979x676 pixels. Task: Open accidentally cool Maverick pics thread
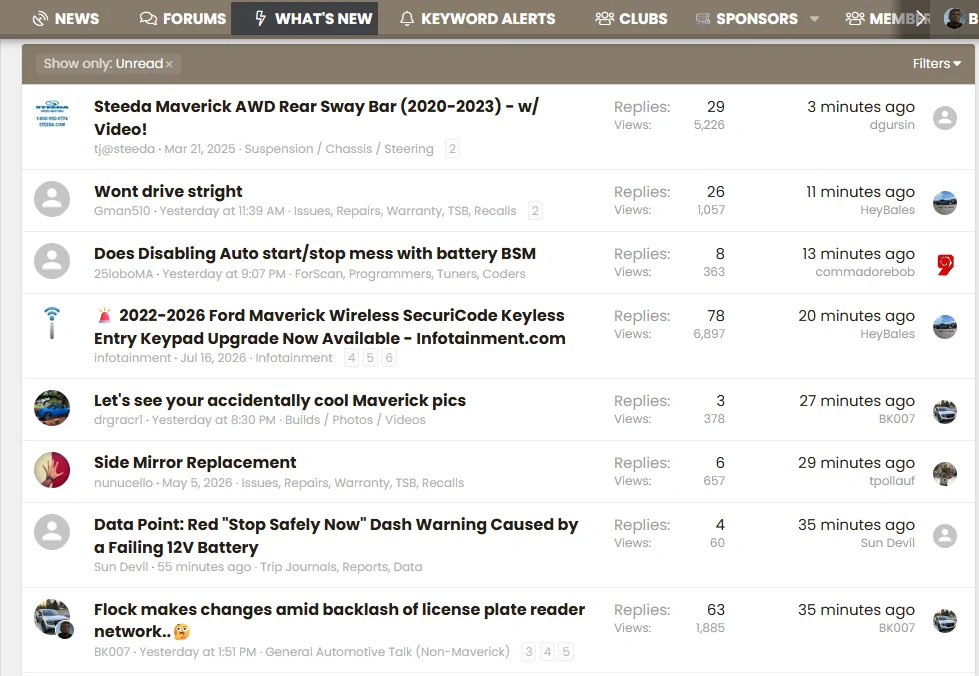click(x=280, y=400)
